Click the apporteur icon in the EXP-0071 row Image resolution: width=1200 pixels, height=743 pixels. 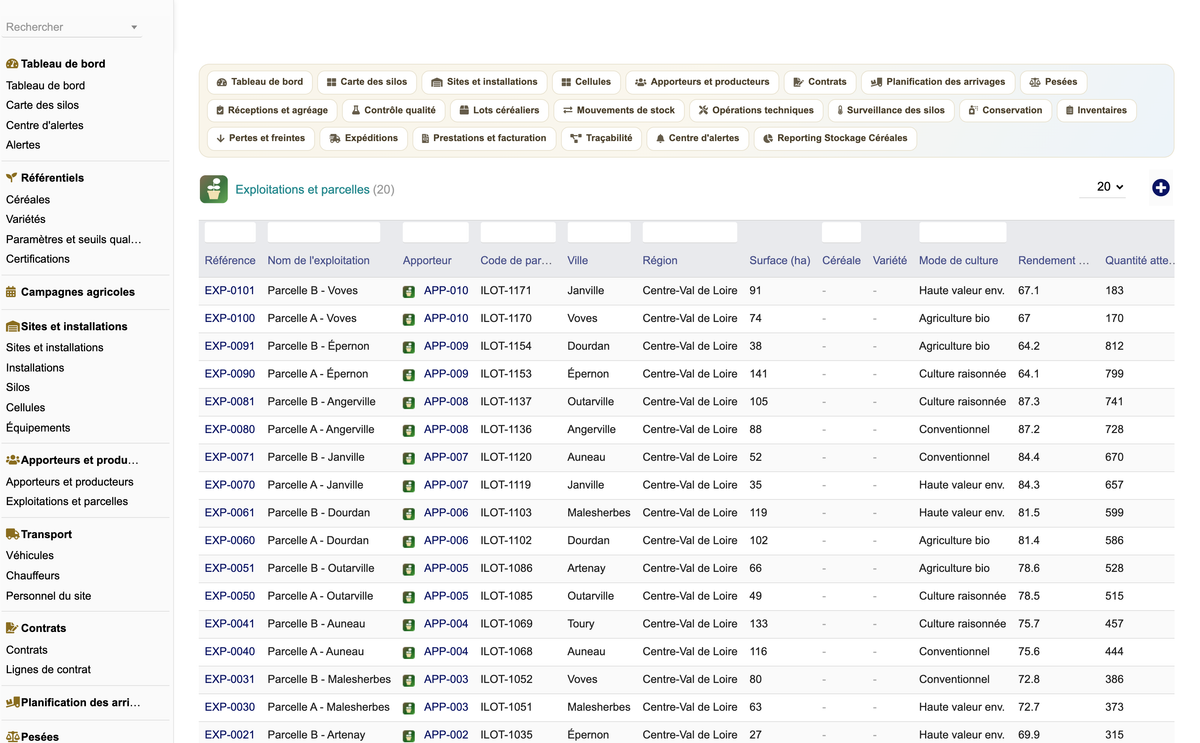pyautogui.click(x=409, y=458)
